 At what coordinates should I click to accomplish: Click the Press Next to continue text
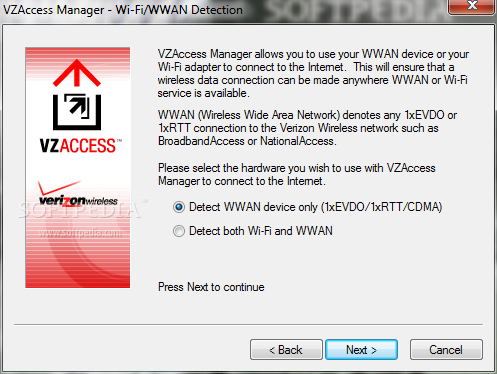(x=211, y=287)
